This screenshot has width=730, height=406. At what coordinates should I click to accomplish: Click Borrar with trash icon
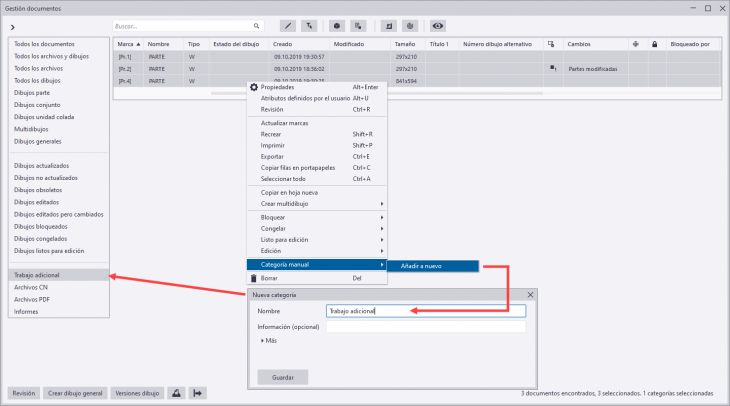click(x=317, y=278)
